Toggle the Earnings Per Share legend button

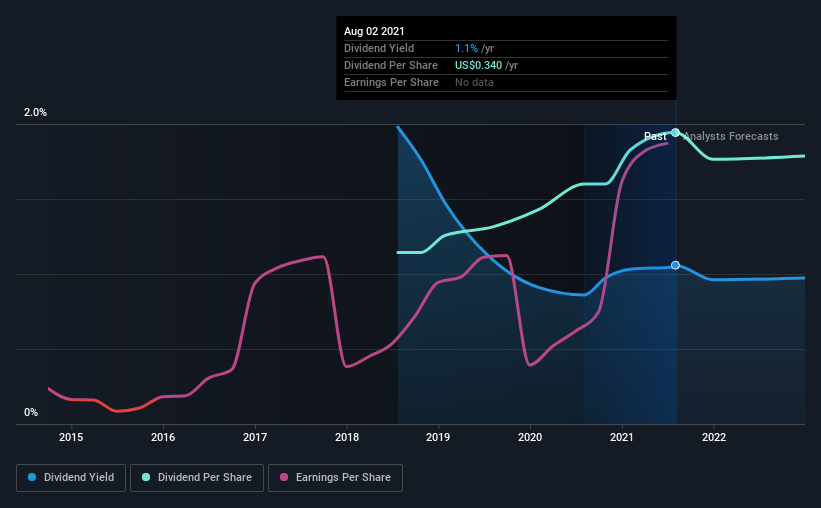336,478
